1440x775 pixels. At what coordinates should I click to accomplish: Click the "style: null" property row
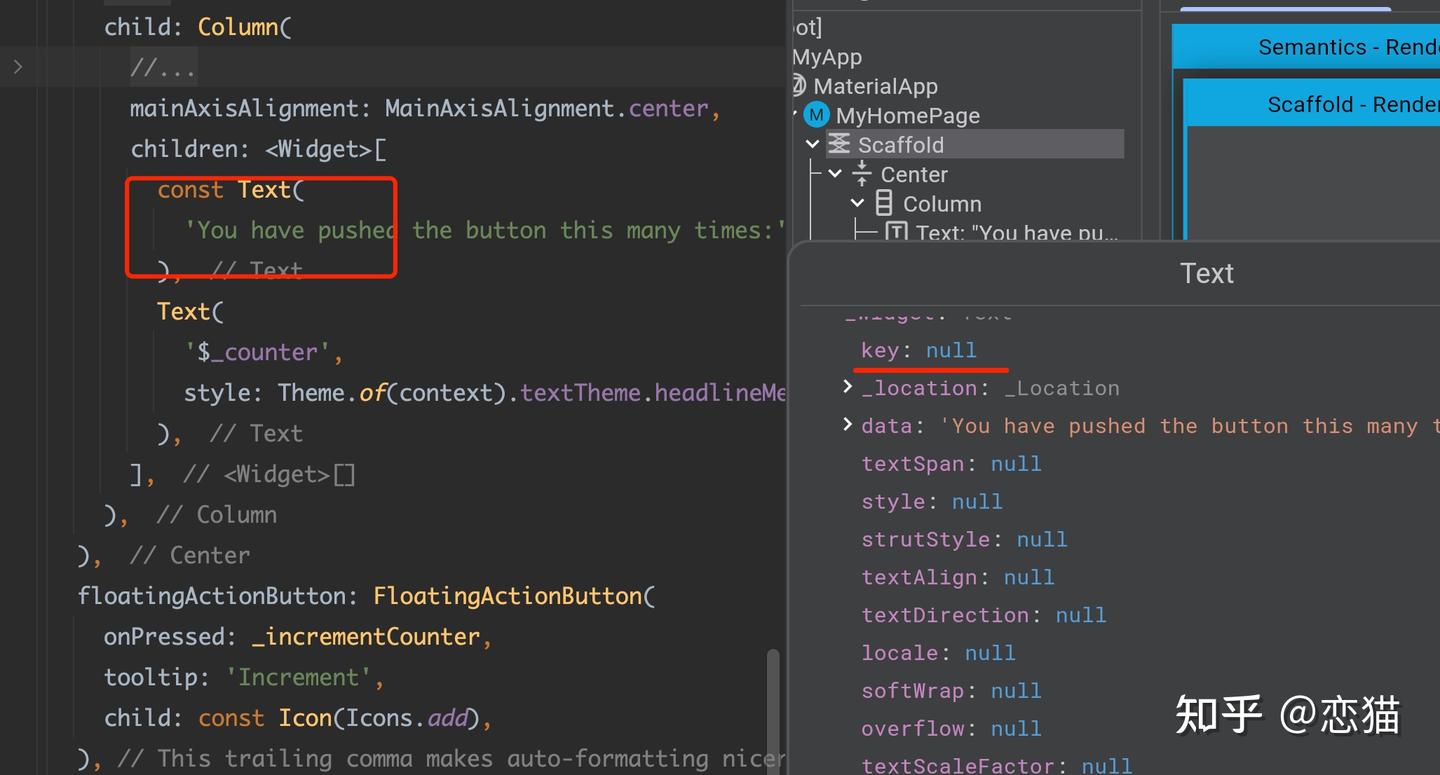tap(931, 501)
